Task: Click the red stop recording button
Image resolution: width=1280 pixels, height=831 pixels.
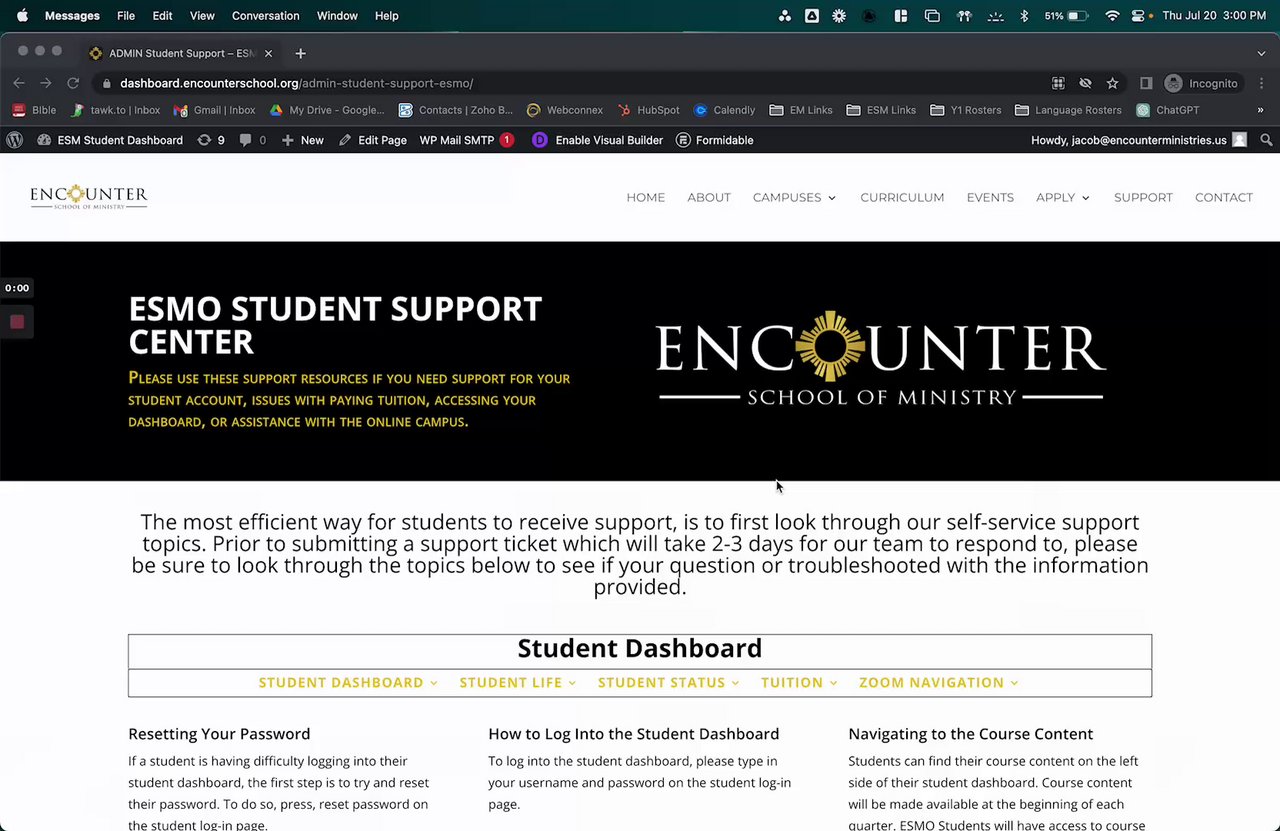Action: tap(17, 322)
